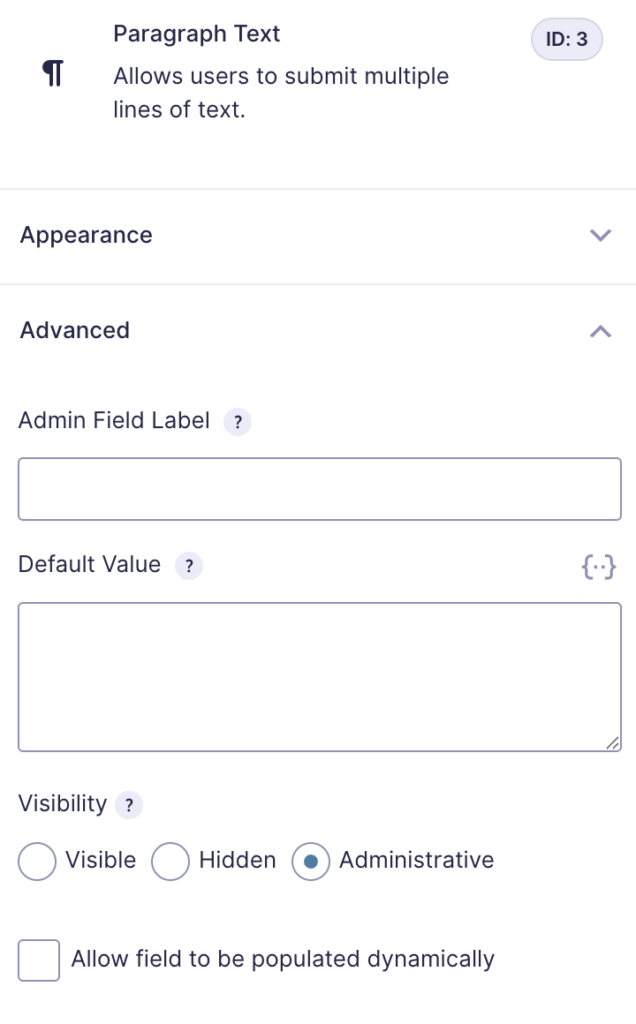Click the Paragraph Text pilcrow icon
The image size is (636, 1024).
pyautogui.click(x=53, y=73)
